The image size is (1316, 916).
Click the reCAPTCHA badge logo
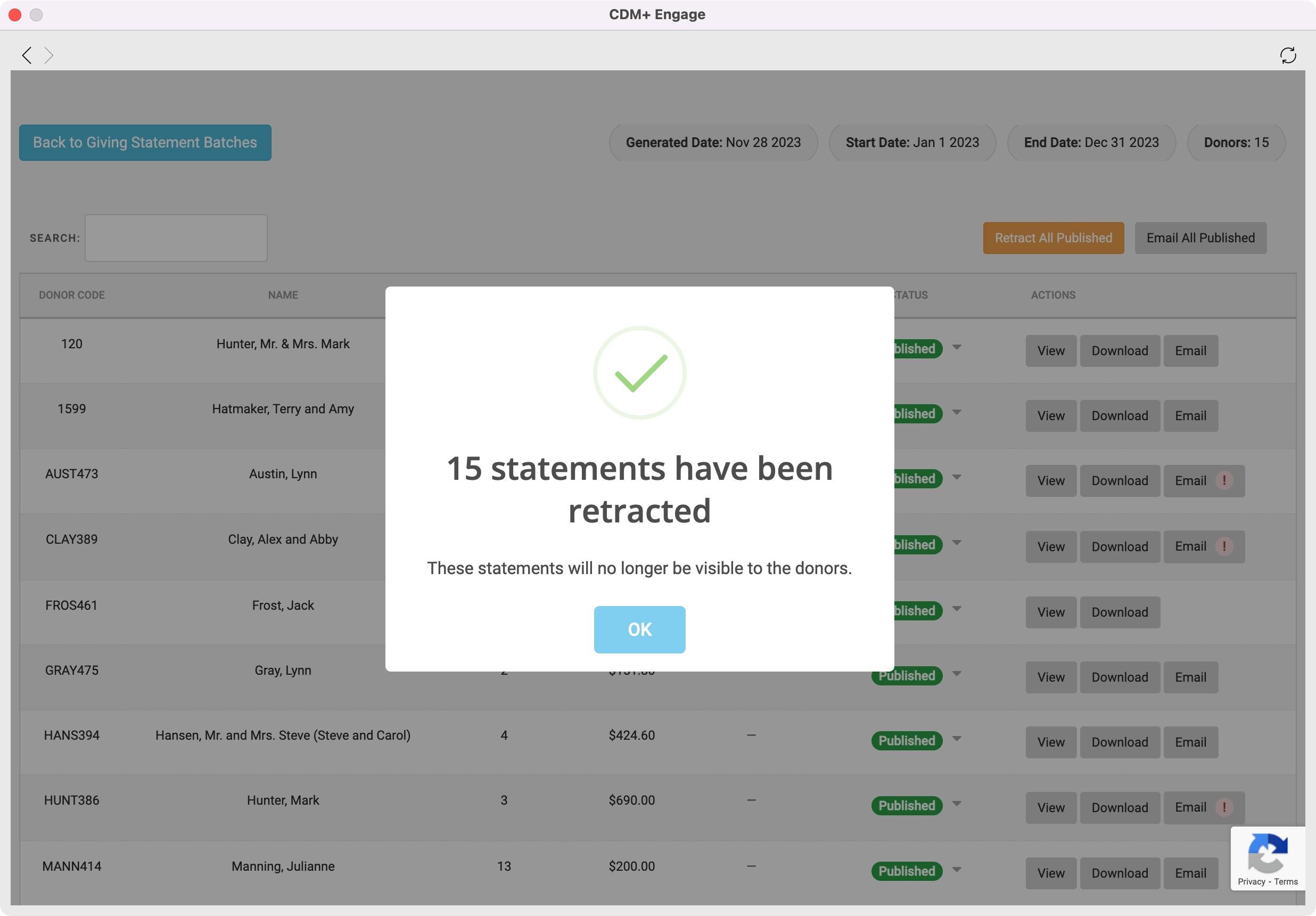tap(1267, 853)
